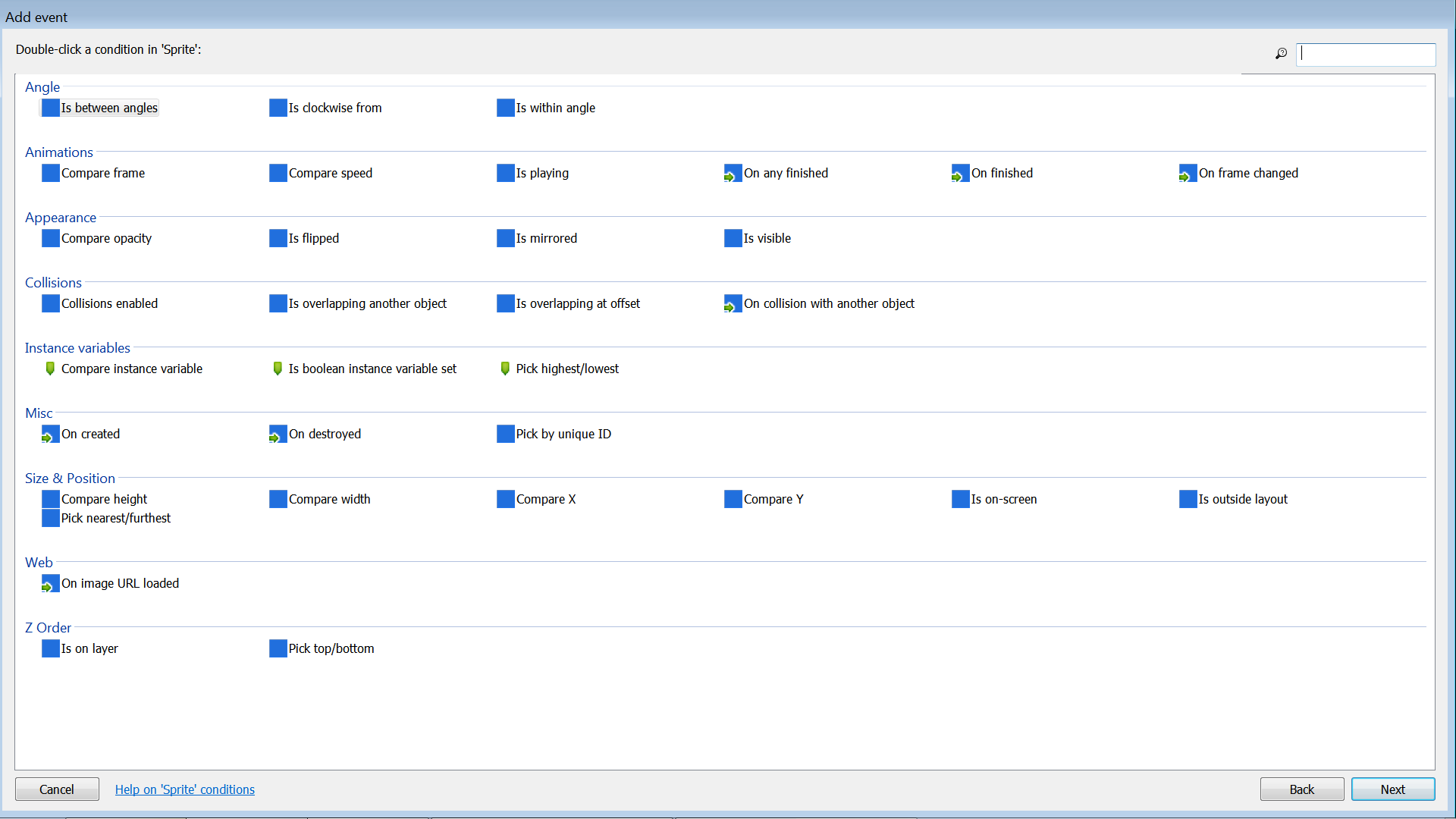This screenshot has width=1456, height=819.
Task: Click the magnifier search icon
Action: pos(1281,54)
